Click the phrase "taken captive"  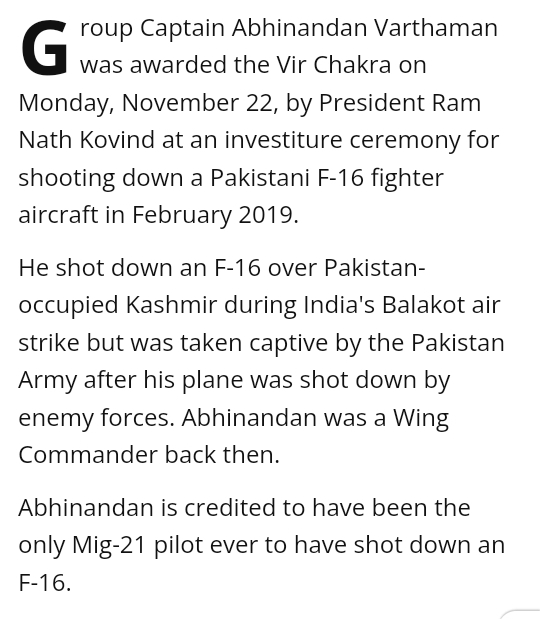tap(254, 342)
